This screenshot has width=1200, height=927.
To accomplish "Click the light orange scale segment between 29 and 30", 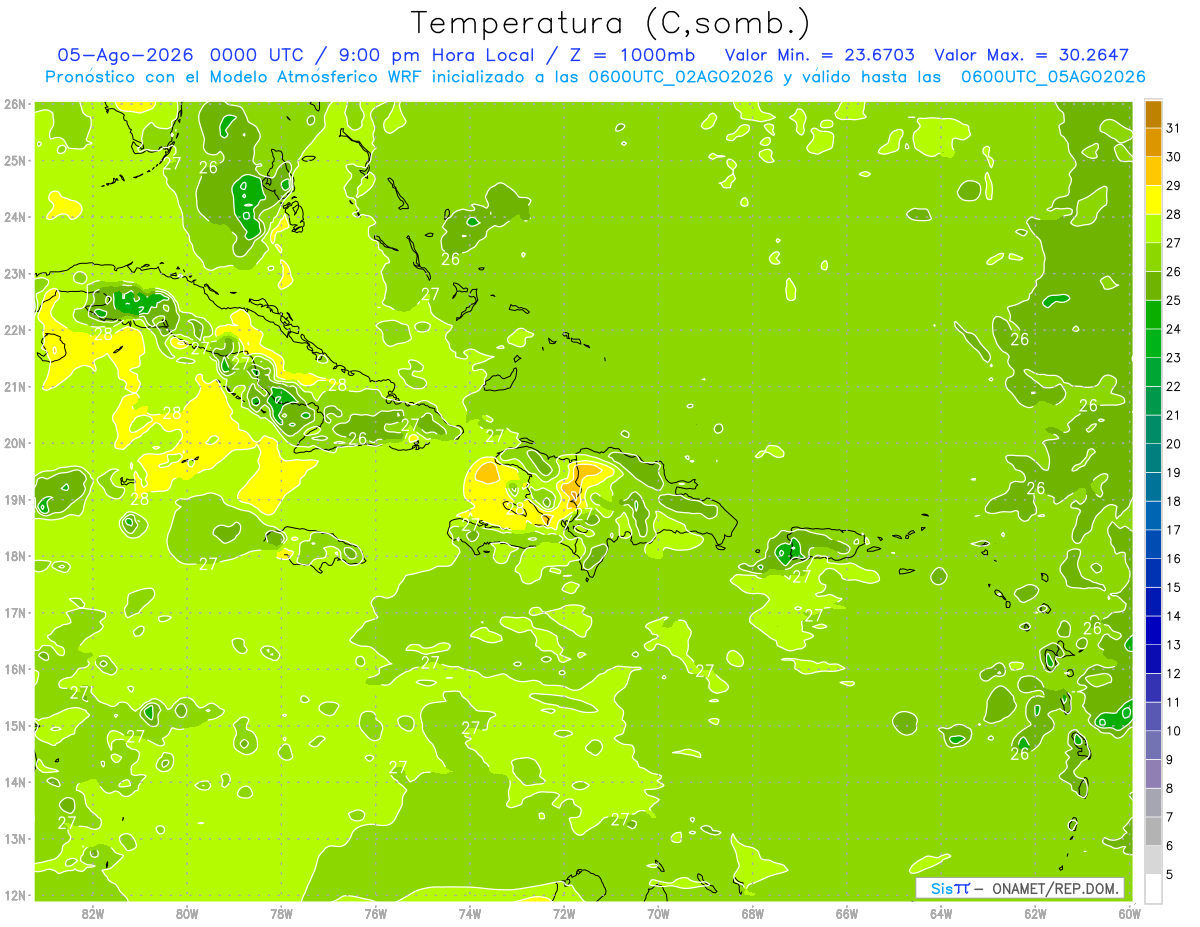I will pos(1153,171).
